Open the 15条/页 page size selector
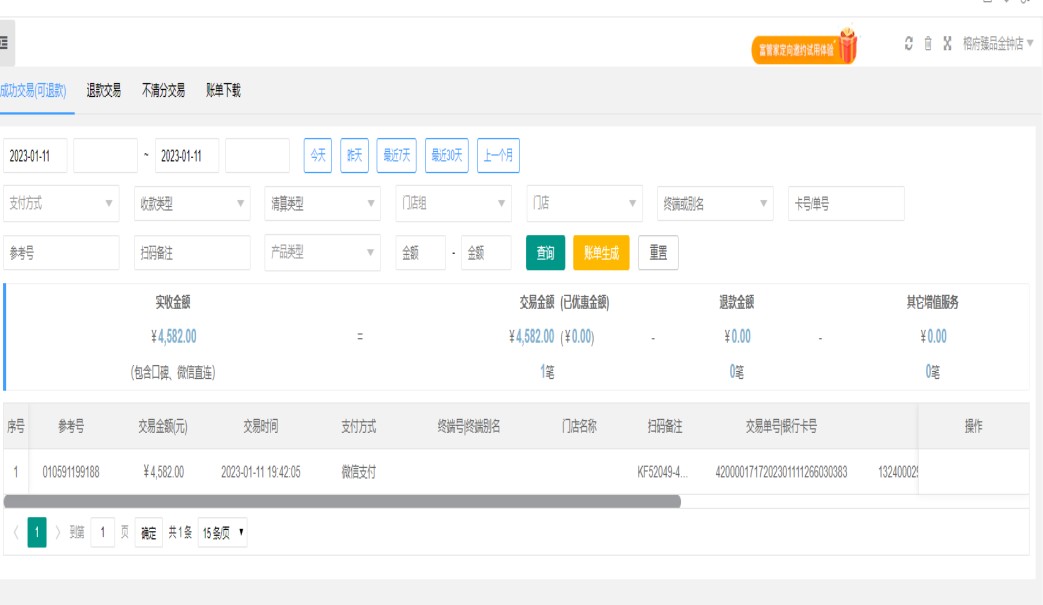The height and width of the screenshot is (605, 1043). [x=222, y=533]
